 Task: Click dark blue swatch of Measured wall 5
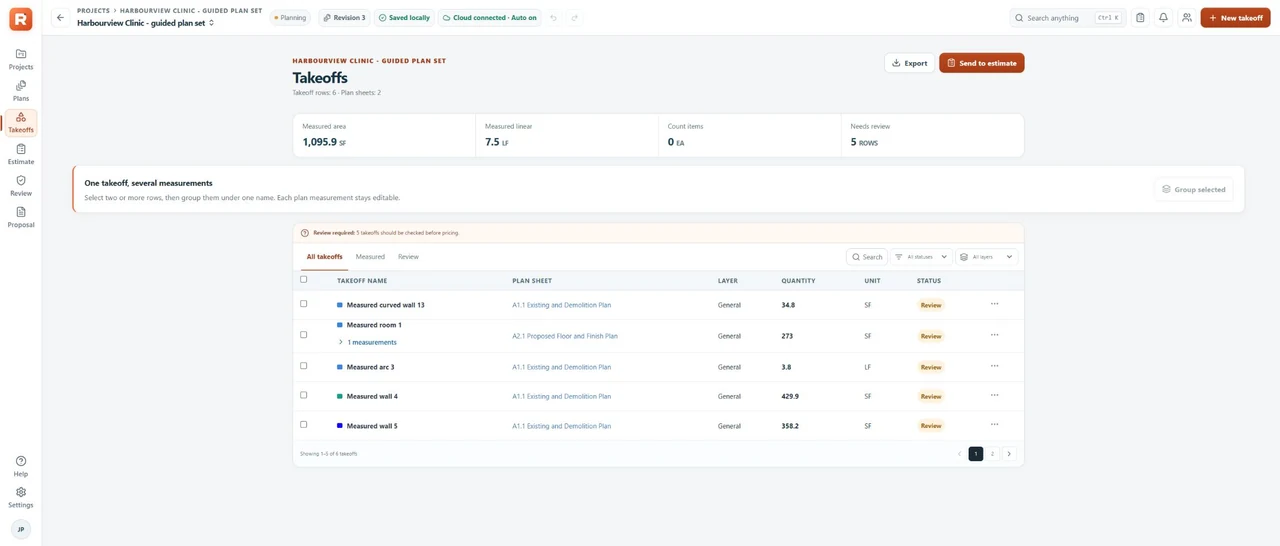(340, 426)
